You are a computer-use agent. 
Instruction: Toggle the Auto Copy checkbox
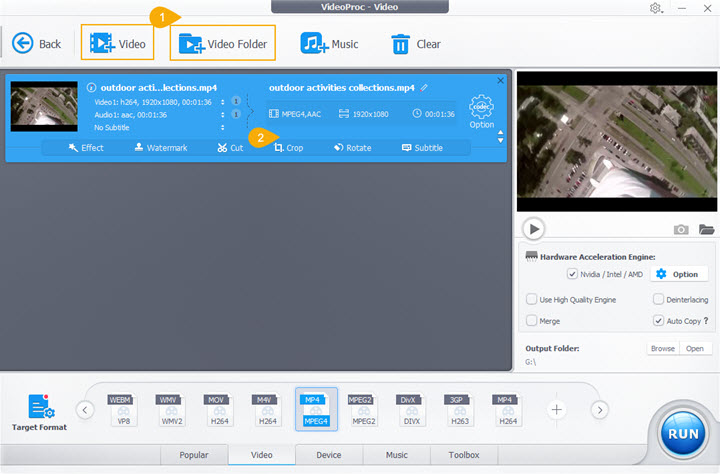point(658,321)
